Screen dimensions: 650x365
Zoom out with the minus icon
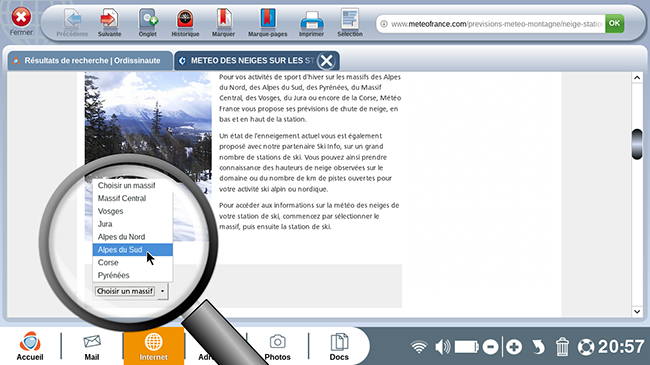point(490,347)
